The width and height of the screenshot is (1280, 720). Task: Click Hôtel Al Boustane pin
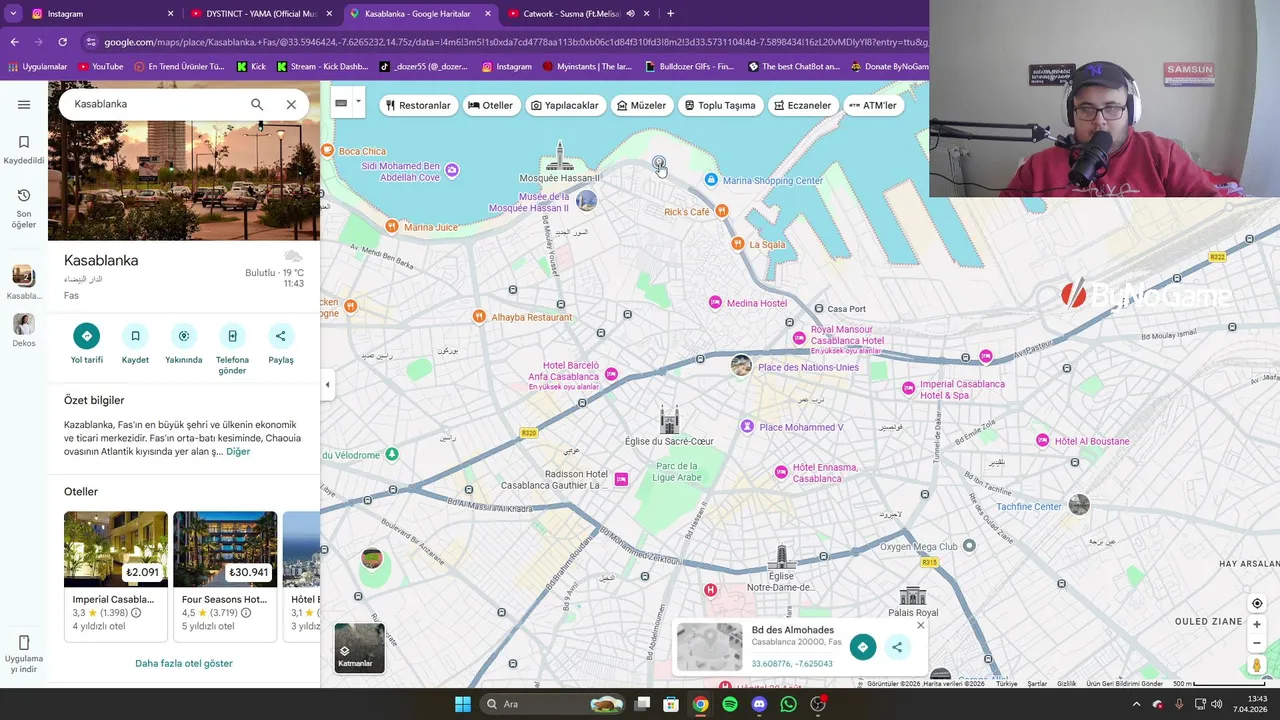click(x=1043, y=441)
